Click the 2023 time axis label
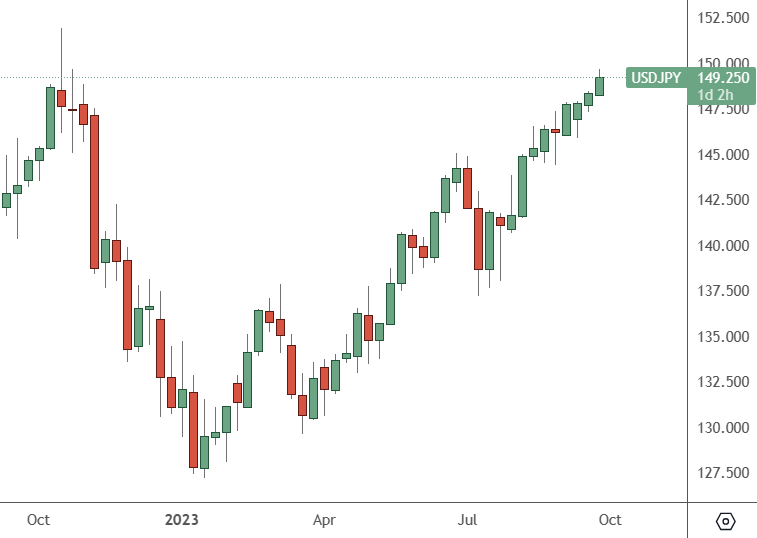This screenshot has height=538, width=757. (x=182, y=520)
